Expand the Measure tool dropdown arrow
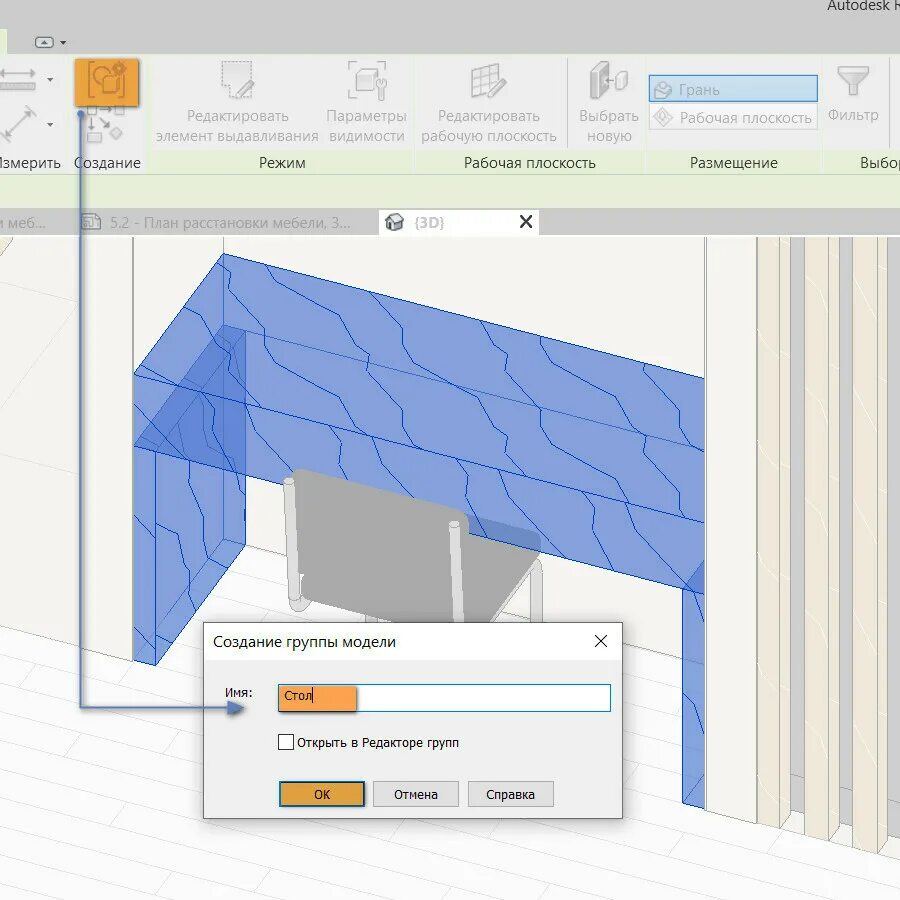The height and width of the screenshot is (900, 900). 51,125
